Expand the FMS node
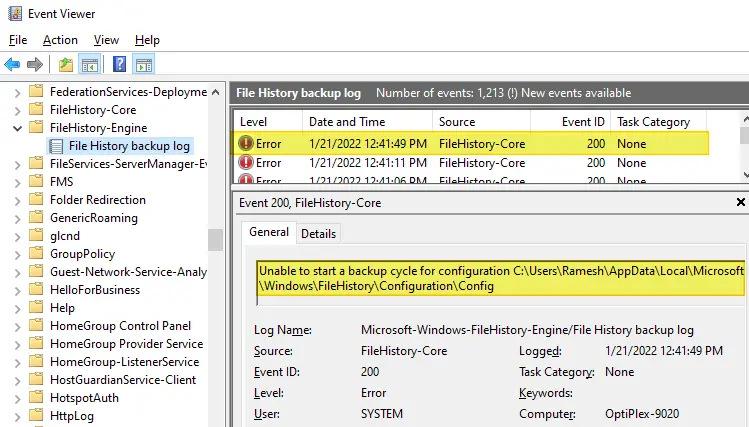Viewport: 749px width, 427px height. [x=18, y=182]
